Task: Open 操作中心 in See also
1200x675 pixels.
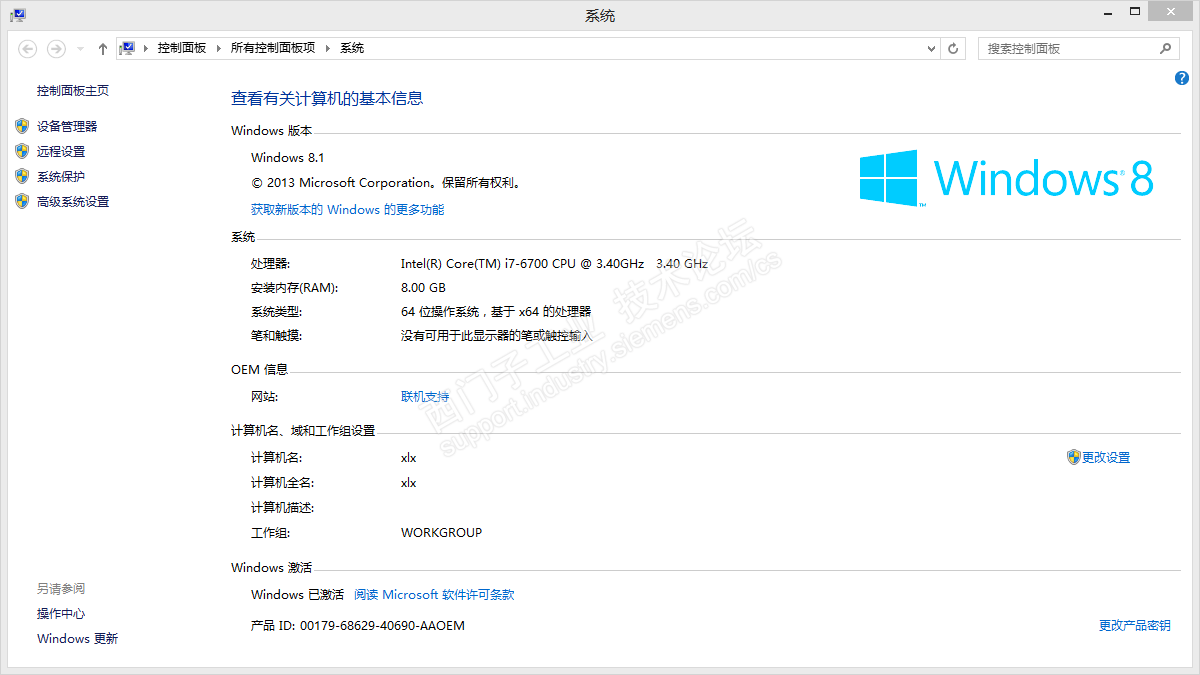Action: pyautogui.click(x=61, y=614)
